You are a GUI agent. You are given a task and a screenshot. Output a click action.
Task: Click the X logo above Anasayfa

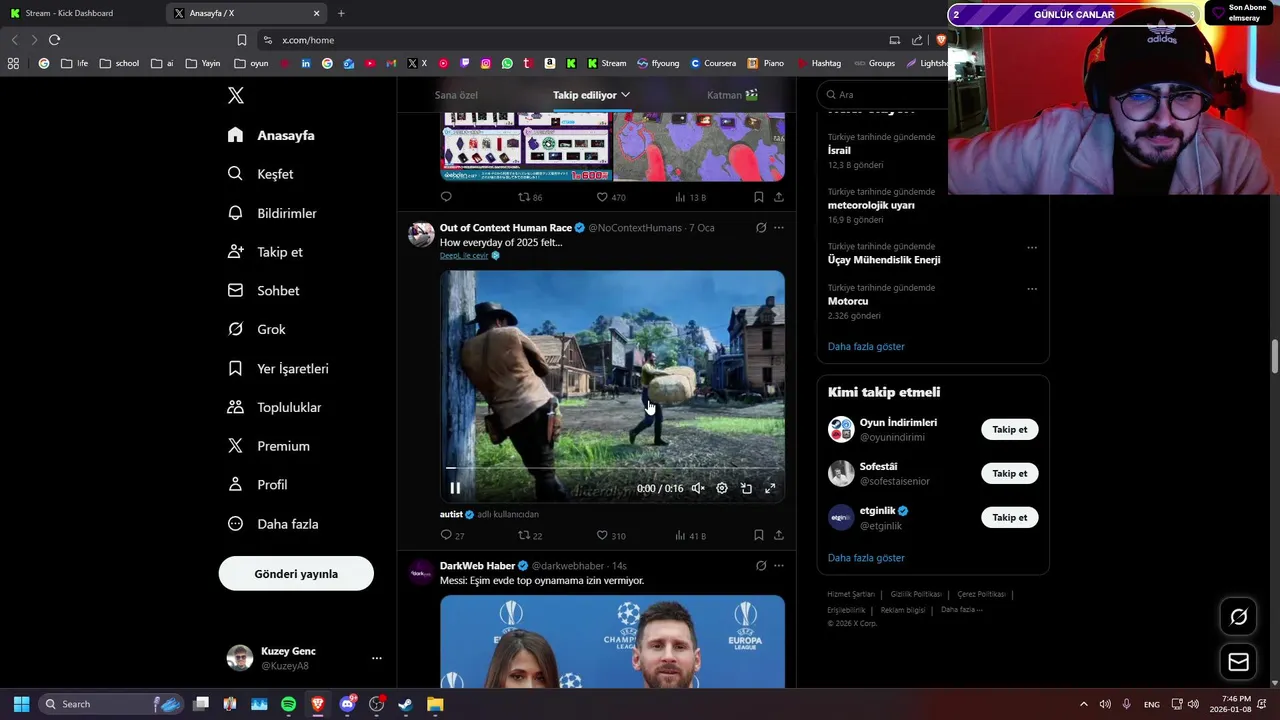(x=236, y=96)
